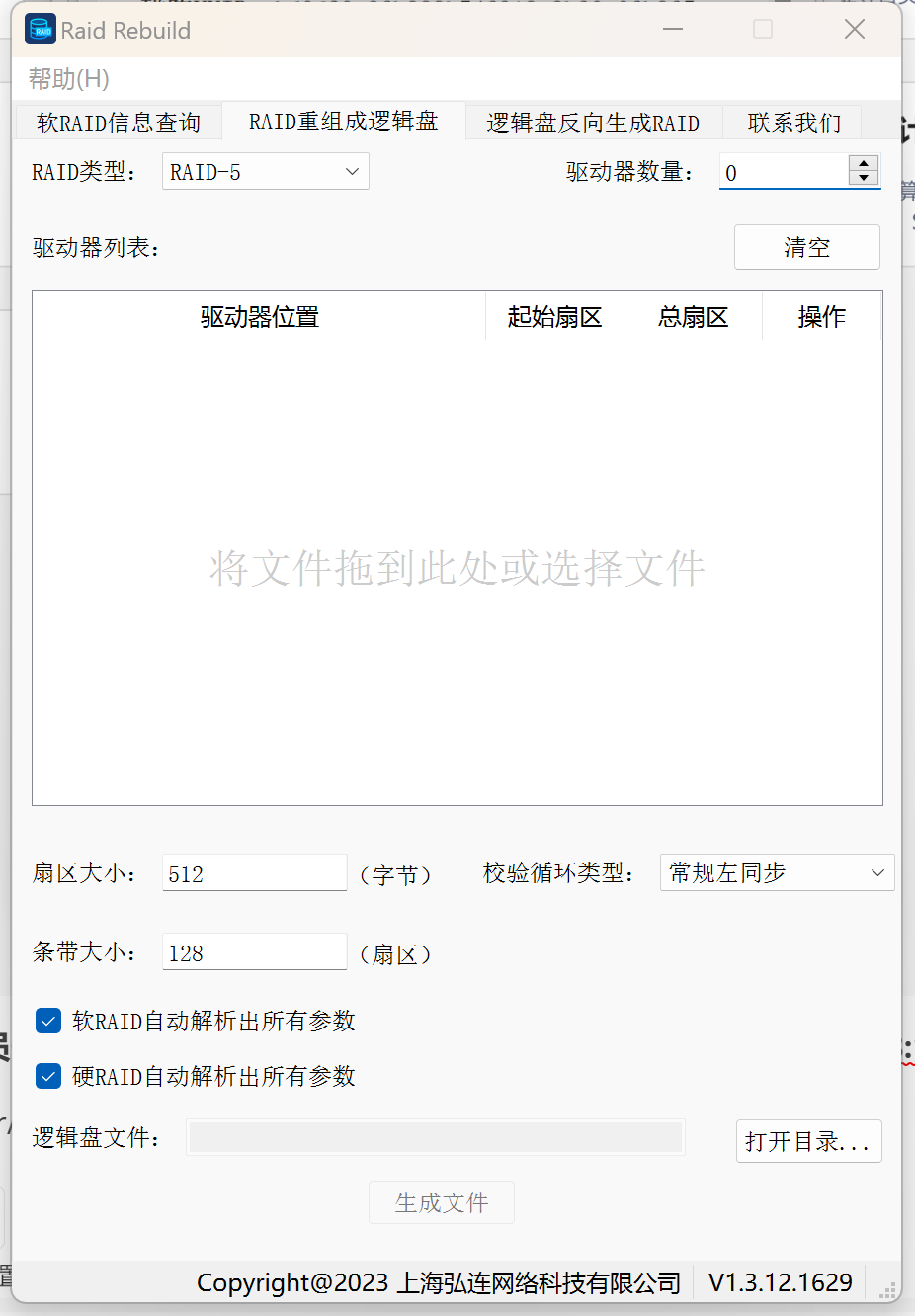The image size is (915, 1316).
Task: Click the 总扇区 column header
Action: coord(694,317)
